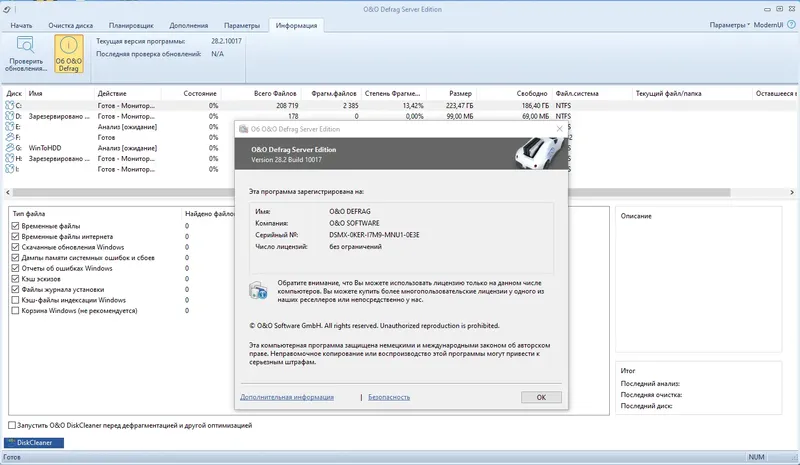Image resolution: width=800 pixels, height=465 pixels.
Task: Close the About dialog with X
Action: coord(559,129)
